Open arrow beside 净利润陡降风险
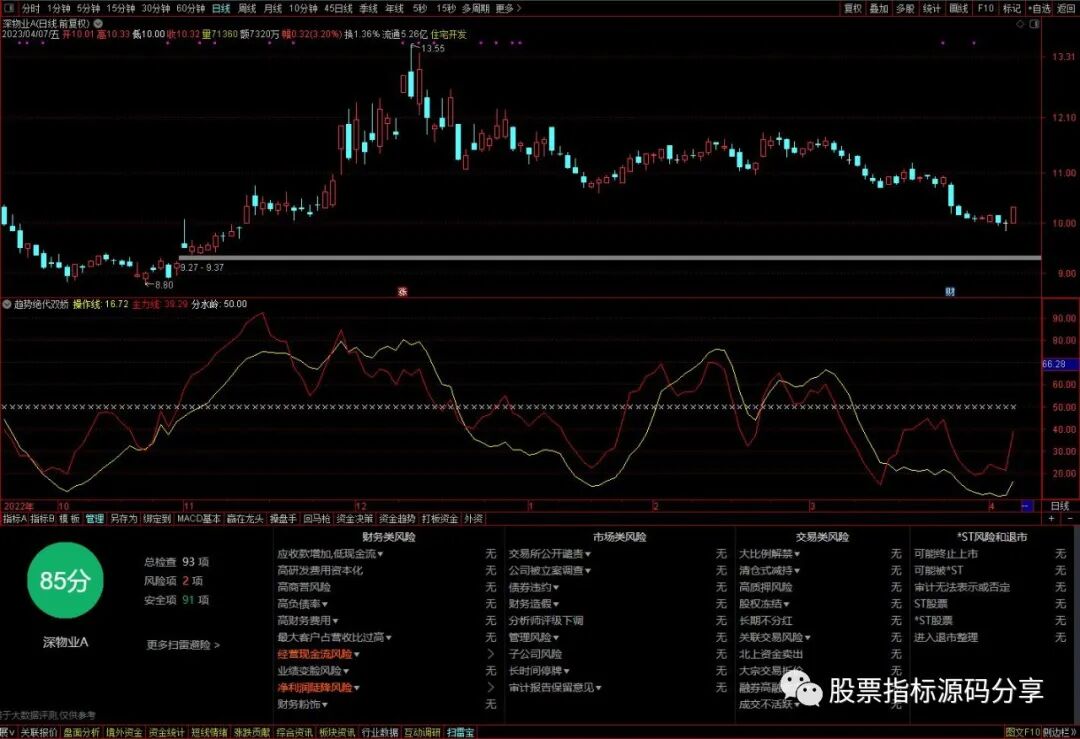 pyautogui.click(x=490, y=687)
